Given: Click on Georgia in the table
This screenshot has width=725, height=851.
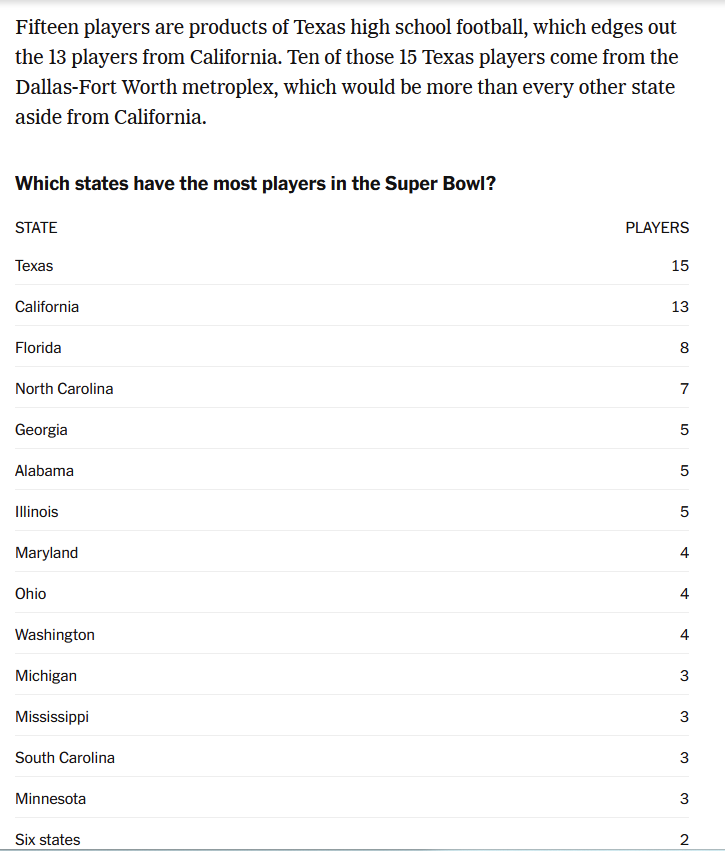Looking at the screenshot, I should (x=41, y=430).
